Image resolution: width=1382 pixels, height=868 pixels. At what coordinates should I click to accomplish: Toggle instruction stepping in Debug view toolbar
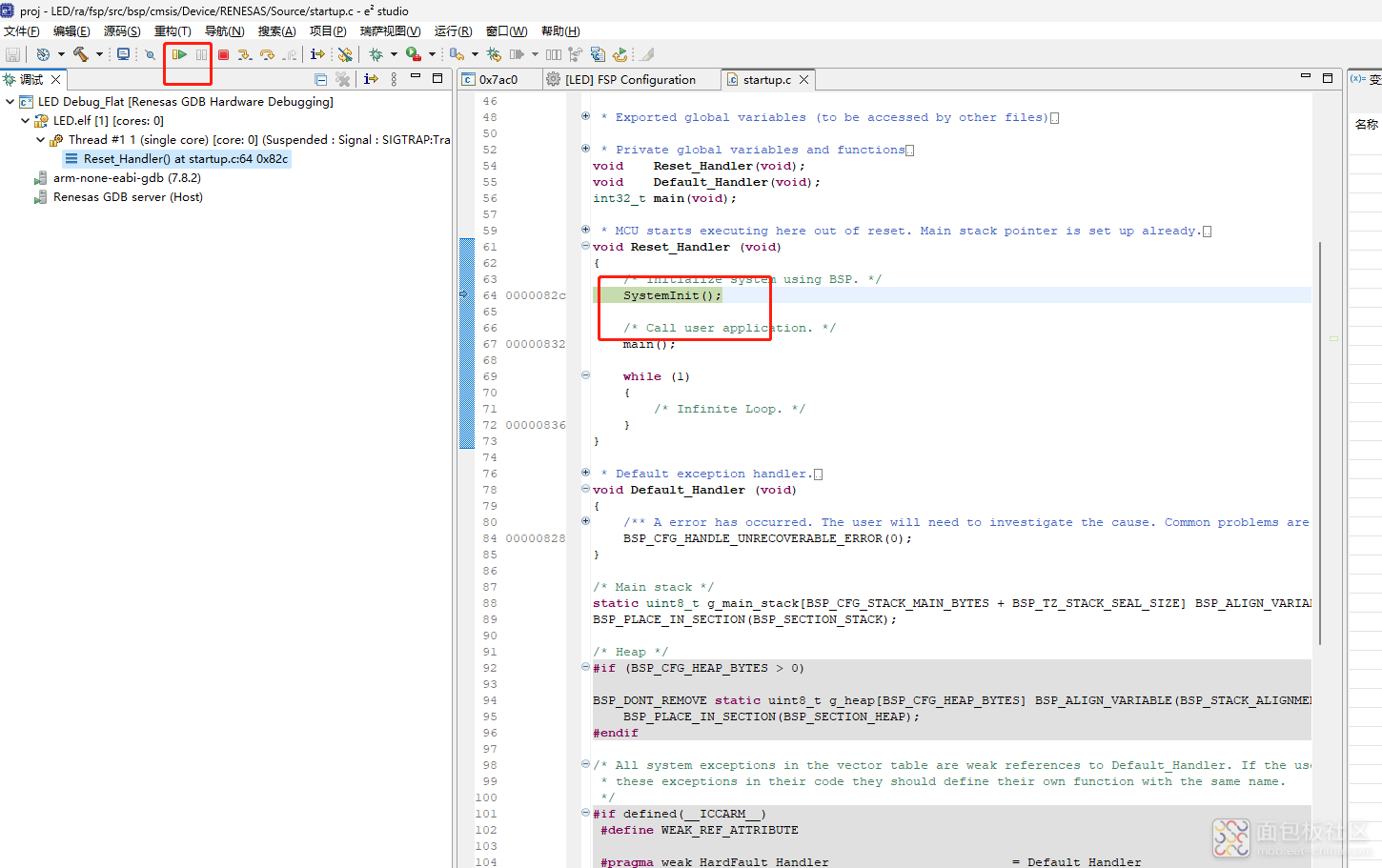371,79
